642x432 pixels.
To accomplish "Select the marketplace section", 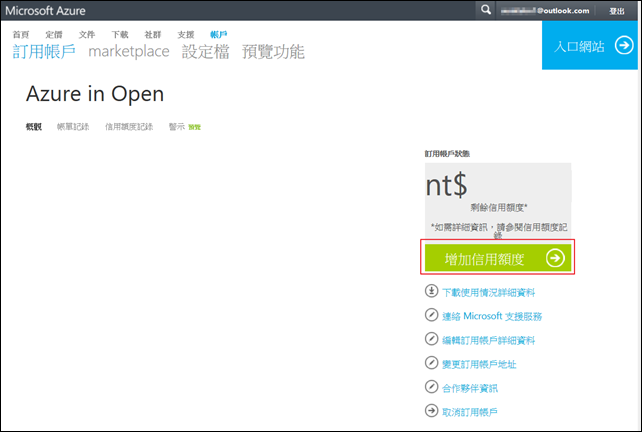I will (x=128, y=51).
